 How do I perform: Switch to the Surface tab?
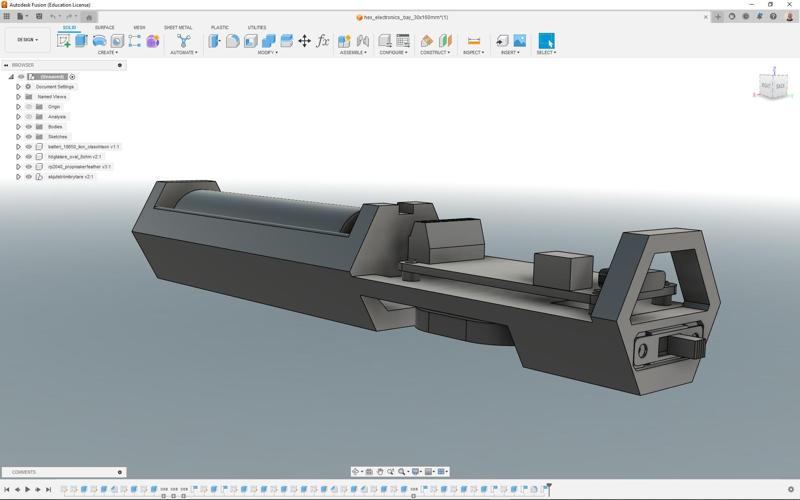[x=104, y=28]
